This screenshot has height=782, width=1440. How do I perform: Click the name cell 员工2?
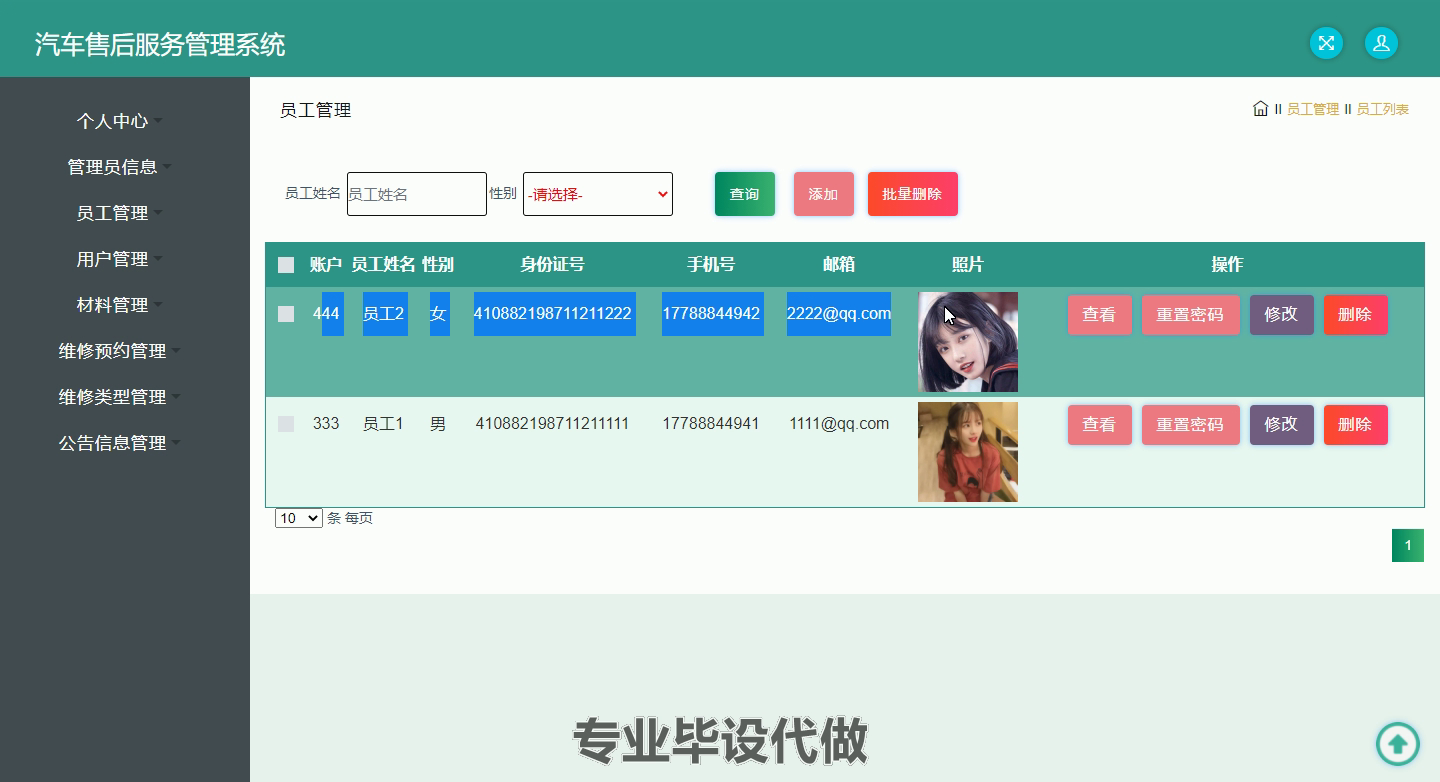[x=383, y=314]
